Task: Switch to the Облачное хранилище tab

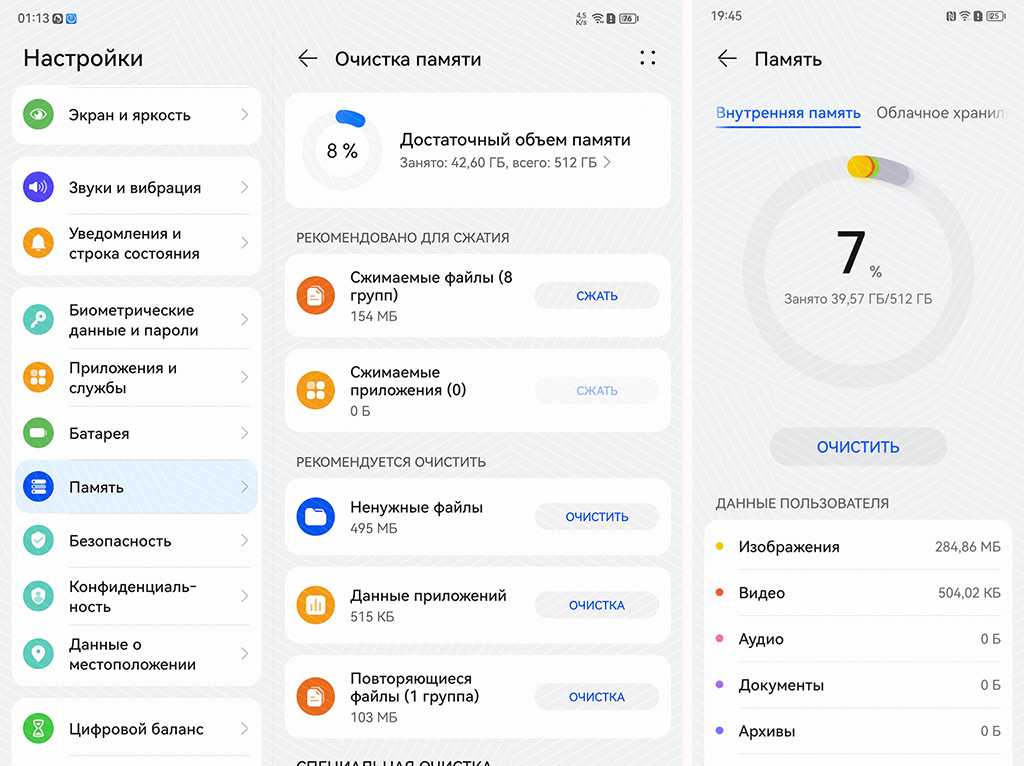Action: tap(938, 113)
